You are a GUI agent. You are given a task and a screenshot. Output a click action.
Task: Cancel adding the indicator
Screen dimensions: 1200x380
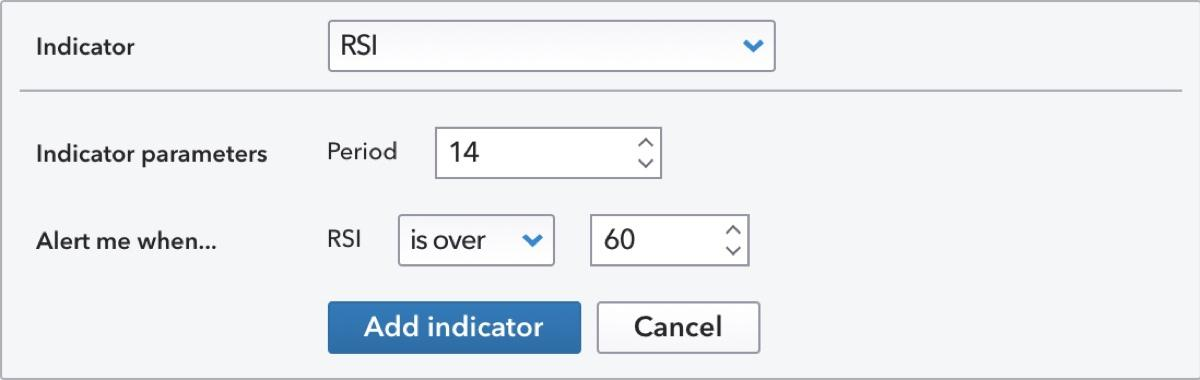tap(678, 327)
